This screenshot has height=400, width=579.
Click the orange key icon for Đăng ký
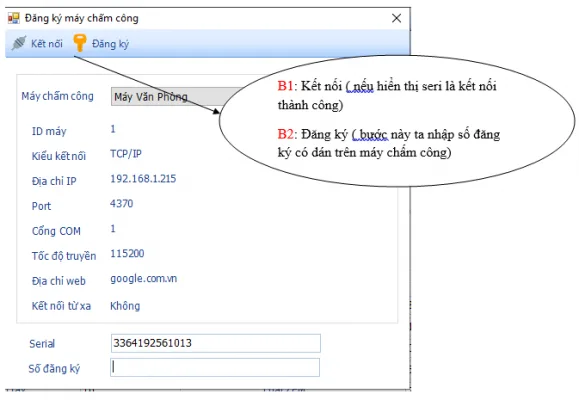(79, 42)
